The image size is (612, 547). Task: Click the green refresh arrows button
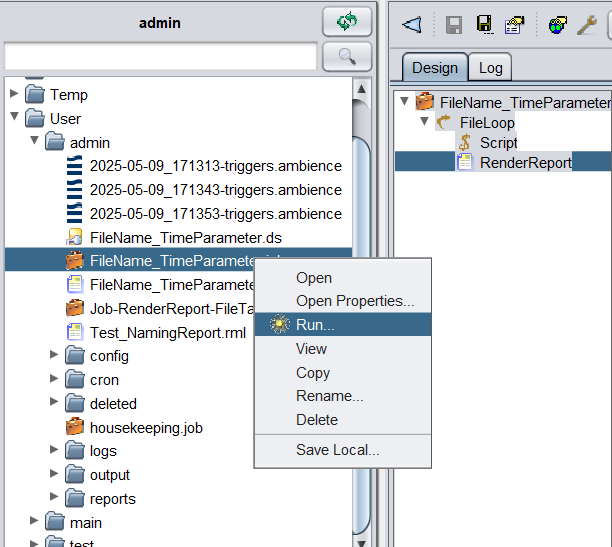point(347,21)
